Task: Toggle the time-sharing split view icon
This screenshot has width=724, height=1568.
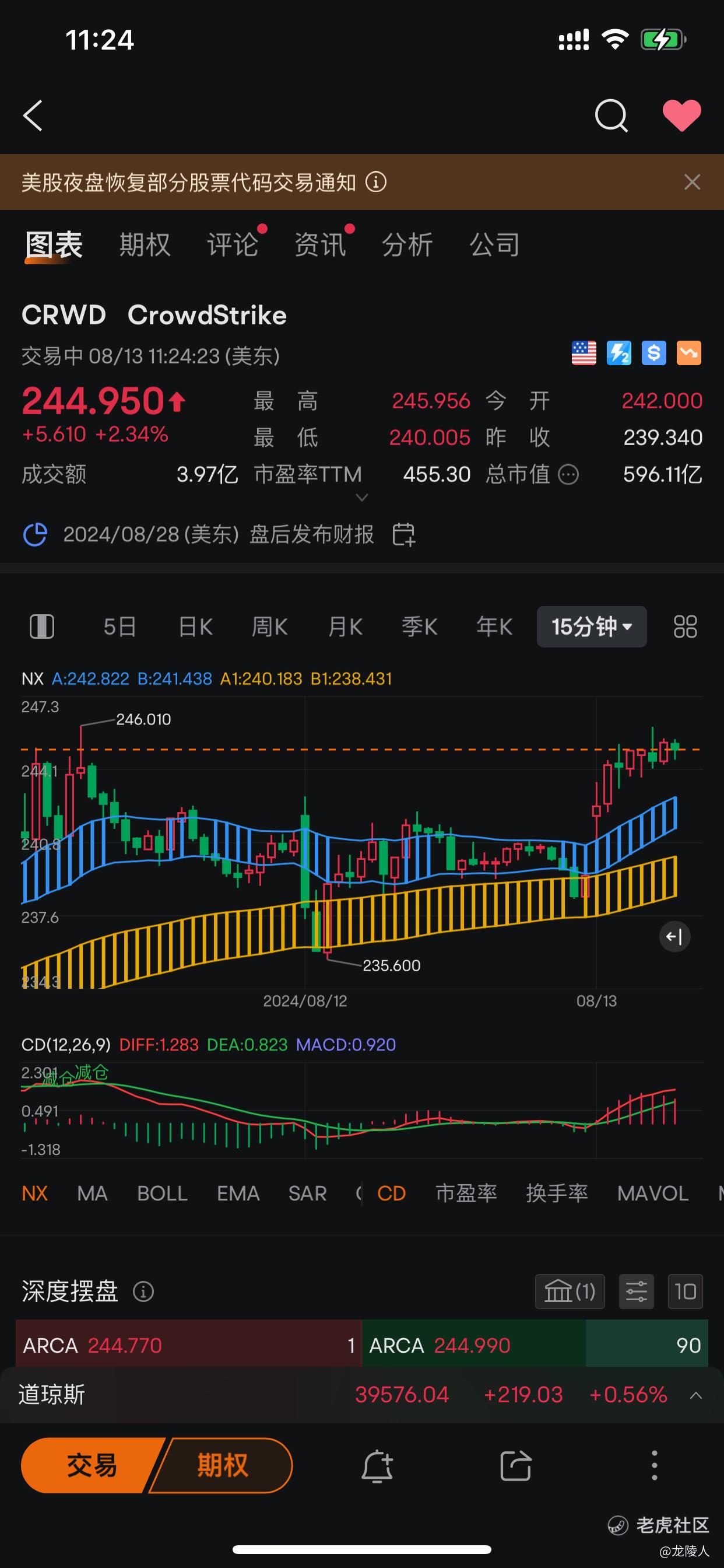Action: [42, 626]
